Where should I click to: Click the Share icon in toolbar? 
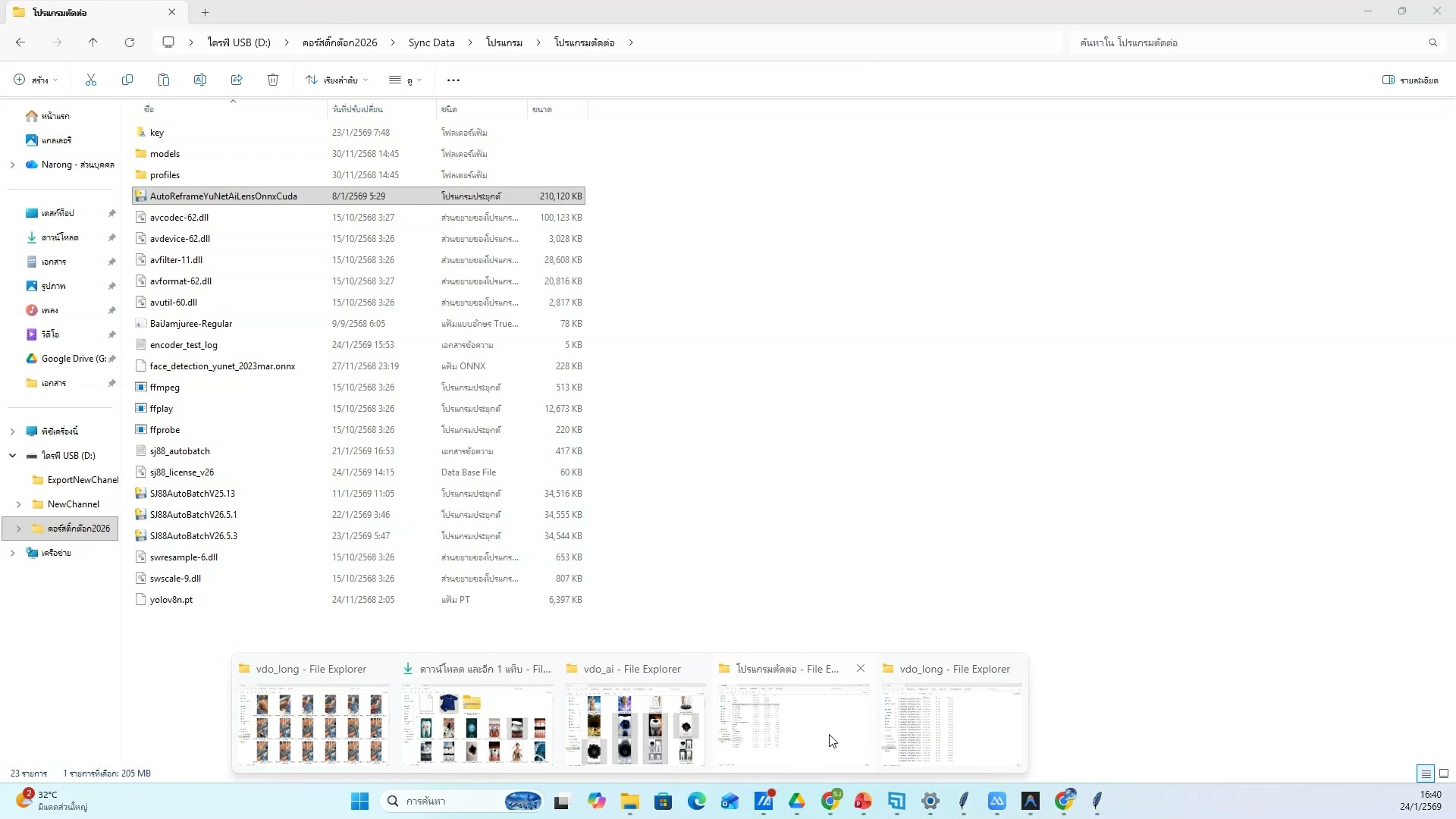pyautogui.click(x=237, y=80)
